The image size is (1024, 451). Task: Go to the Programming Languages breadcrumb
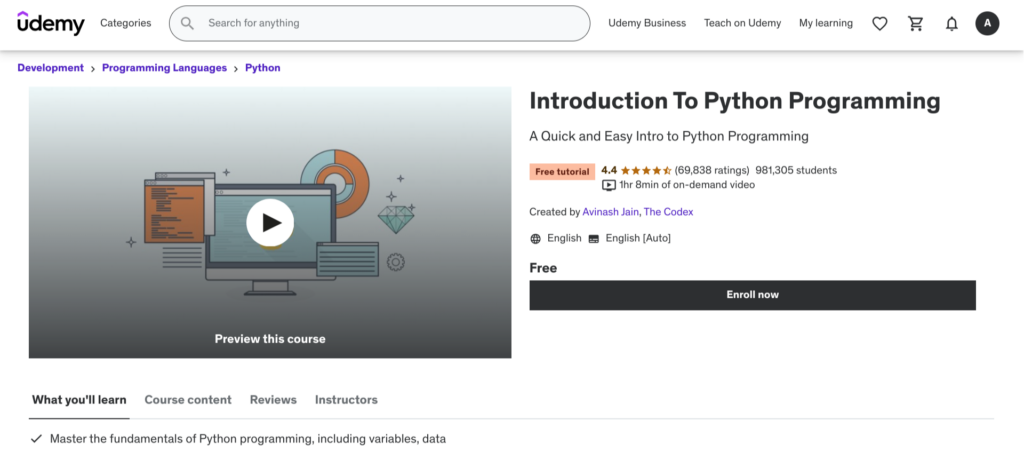pyautogui.click(x=164, y=68)
